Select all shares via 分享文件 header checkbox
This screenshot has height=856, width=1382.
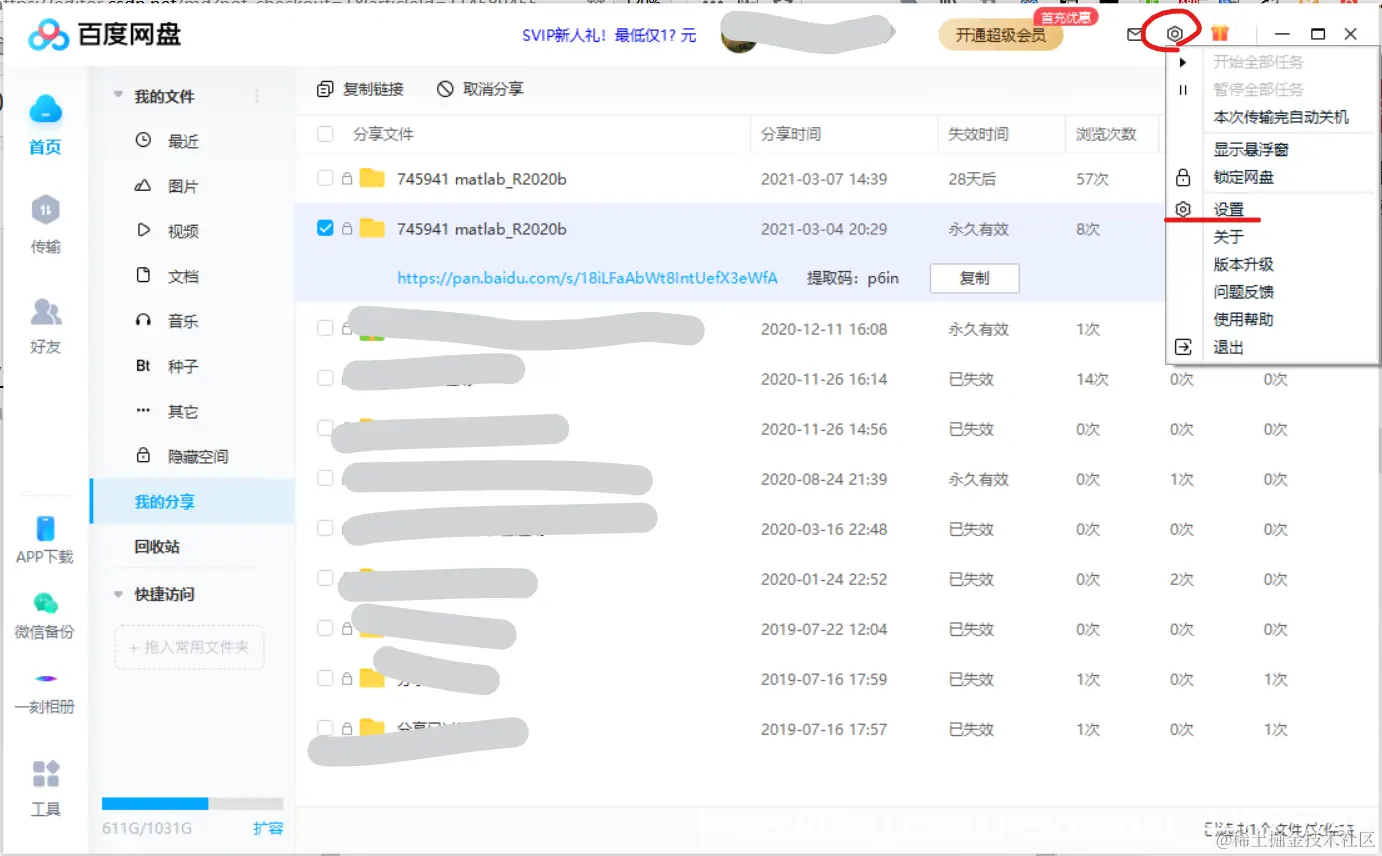click(x=324, y=134)
